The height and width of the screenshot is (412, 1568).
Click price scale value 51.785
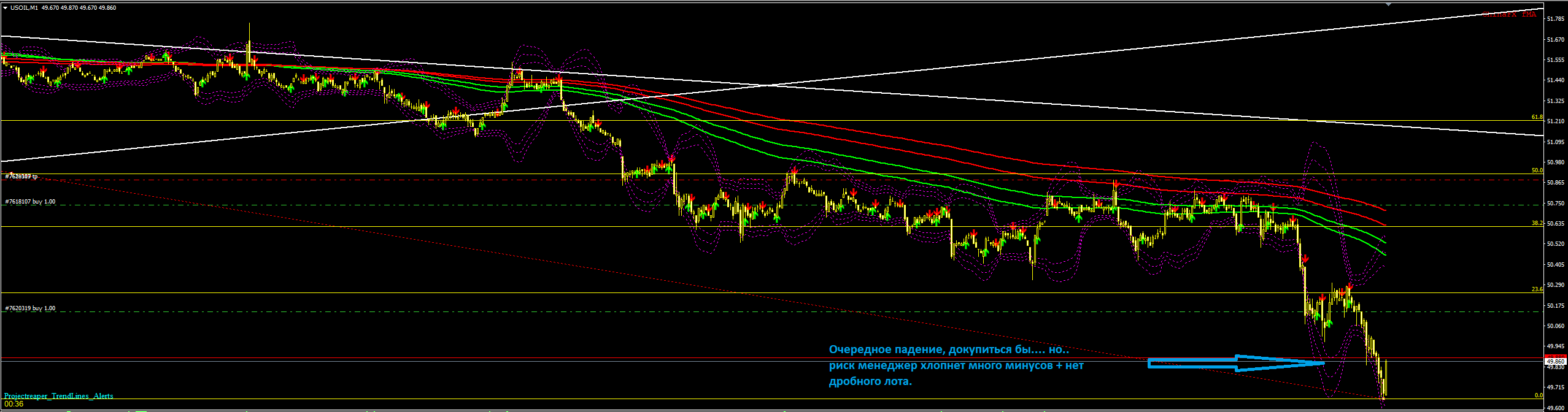click(x=1556, y=19)
